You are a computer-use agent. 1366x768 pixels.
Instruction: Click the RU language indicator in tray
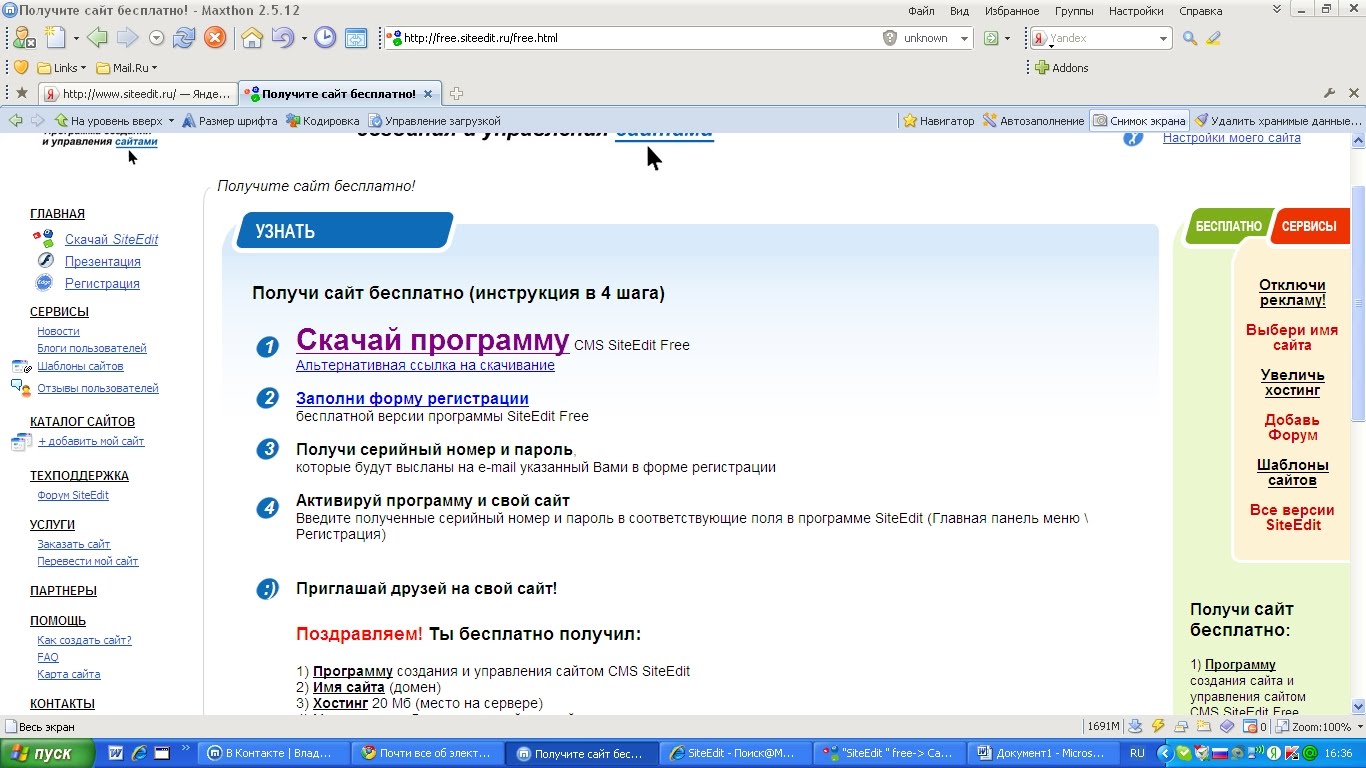pos(1137,753)
